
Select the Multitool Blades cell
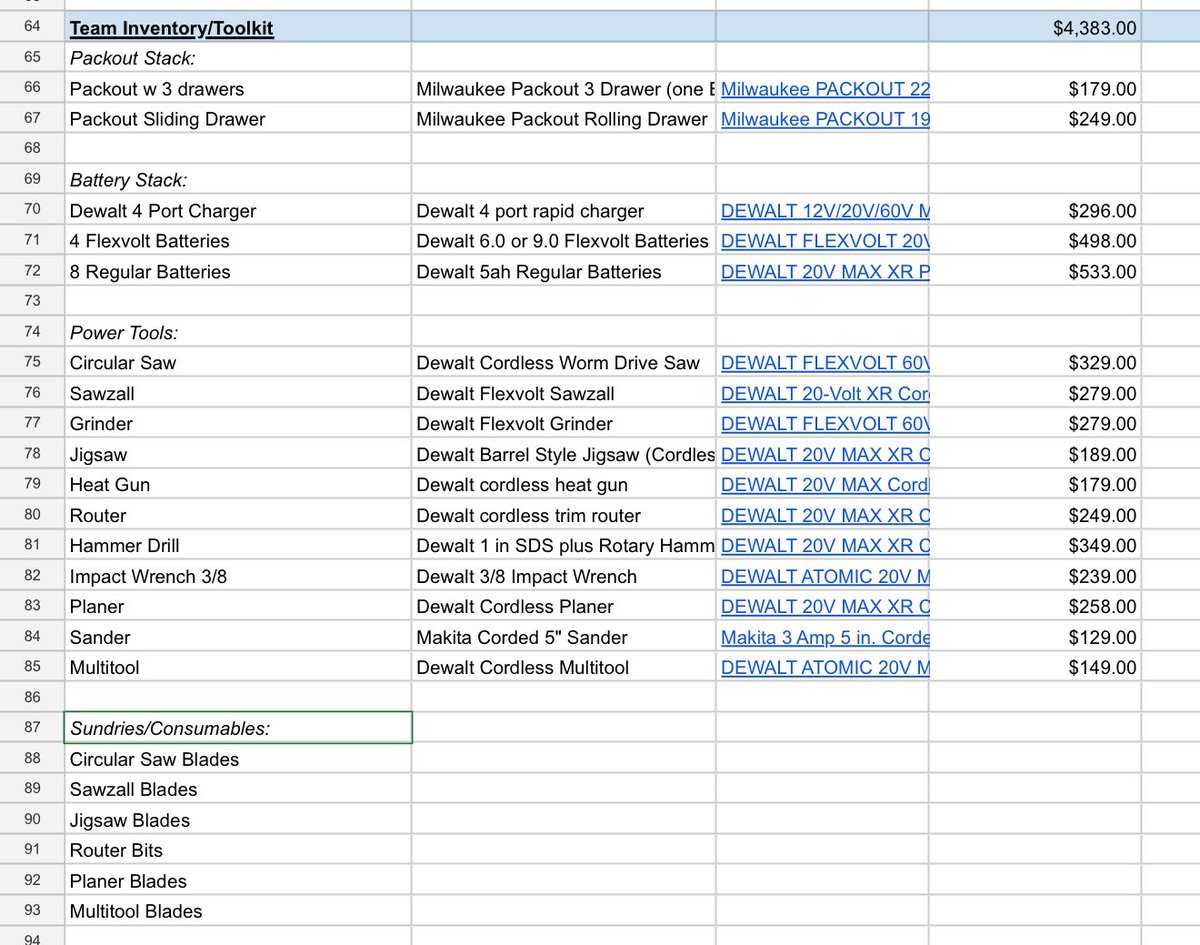(238, 911)
